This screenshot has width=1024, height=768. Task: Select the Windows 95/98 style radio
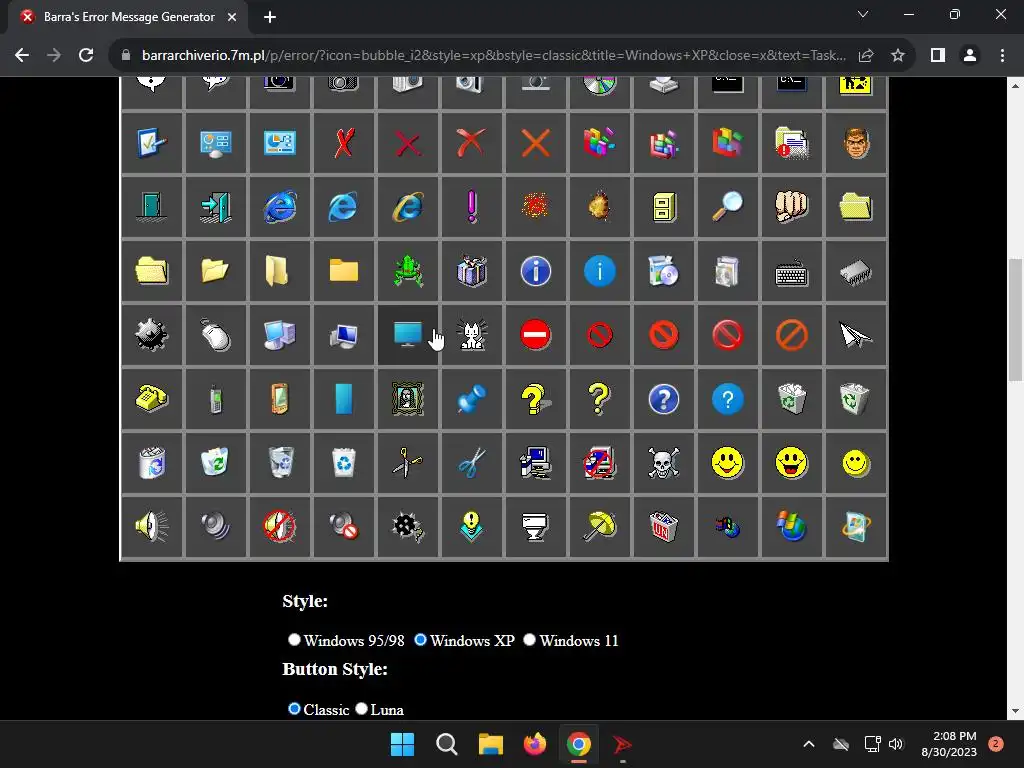click(x=294, y=640)
